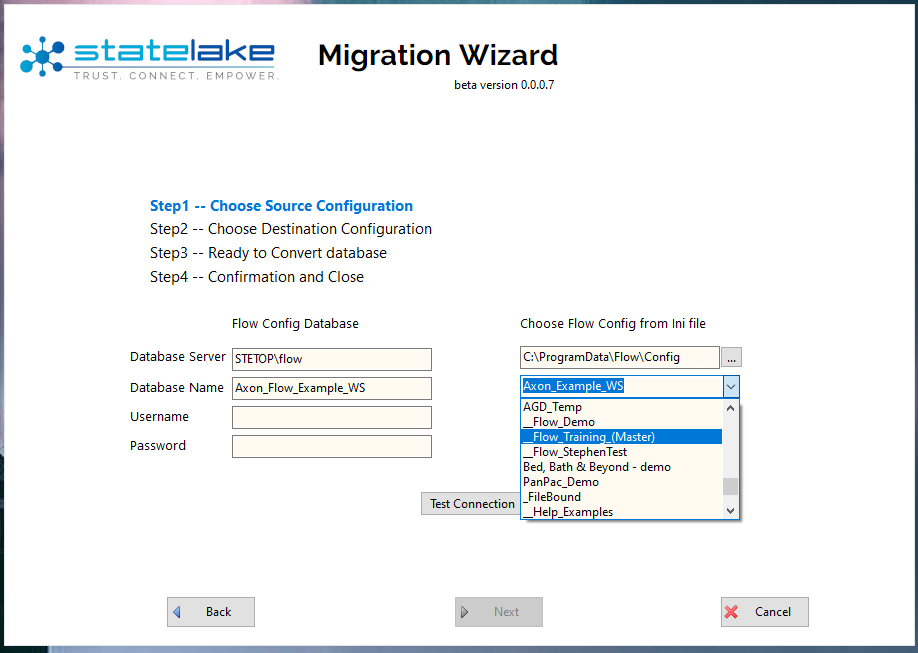
Task: Click the ini file path field
Action: 620,357
